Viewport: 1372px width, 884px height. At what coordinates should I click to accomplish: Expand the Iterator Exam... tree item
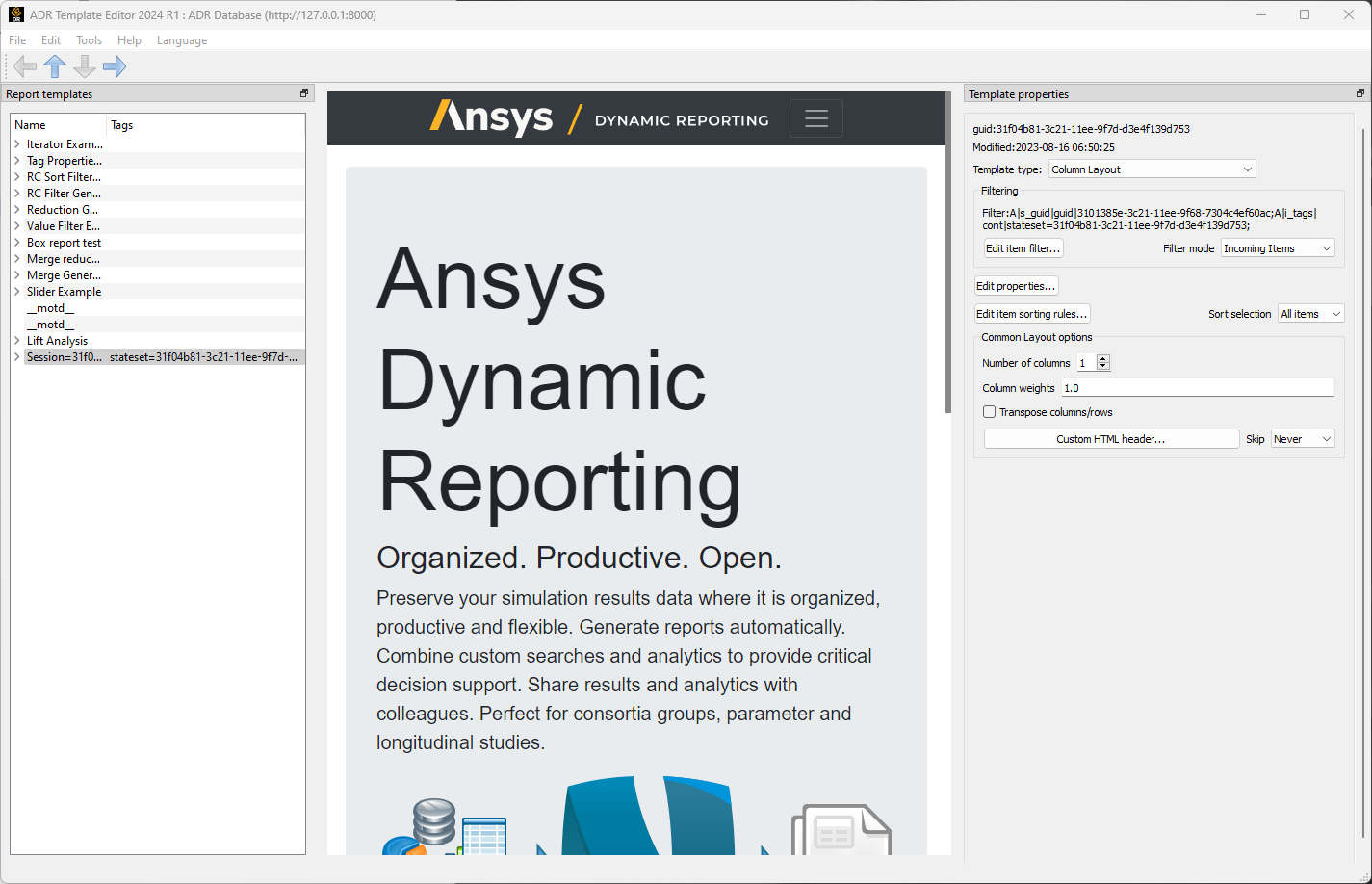(x=17, y=144)
